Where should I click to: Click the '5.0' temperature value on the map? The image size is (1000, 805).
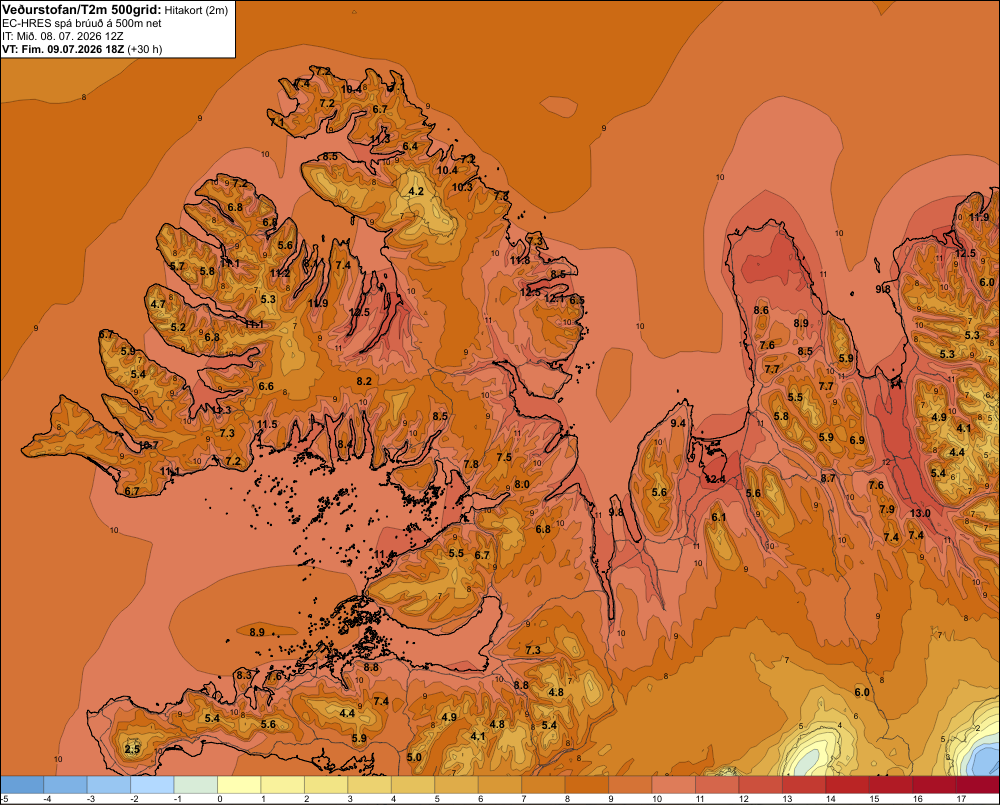point(414,757)
